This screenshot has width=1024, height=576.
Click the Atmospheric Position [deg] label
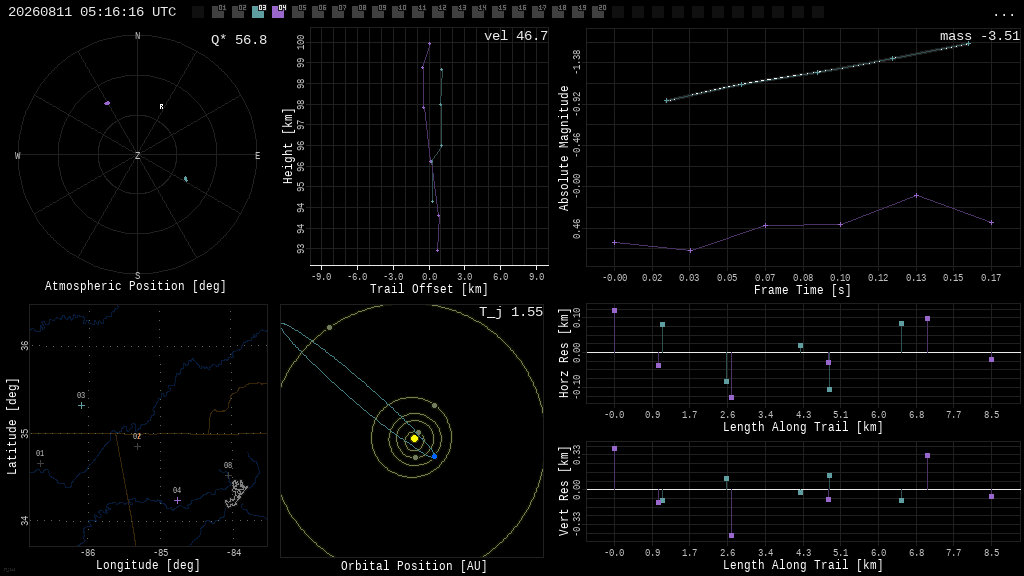(135, 286)
